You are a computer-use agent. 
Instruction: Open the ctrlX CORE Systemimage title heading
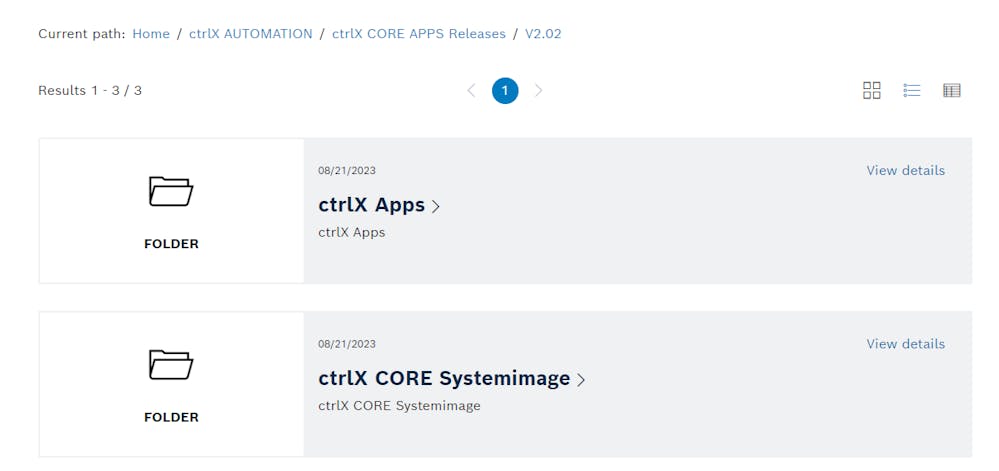[x=444, y=379]
